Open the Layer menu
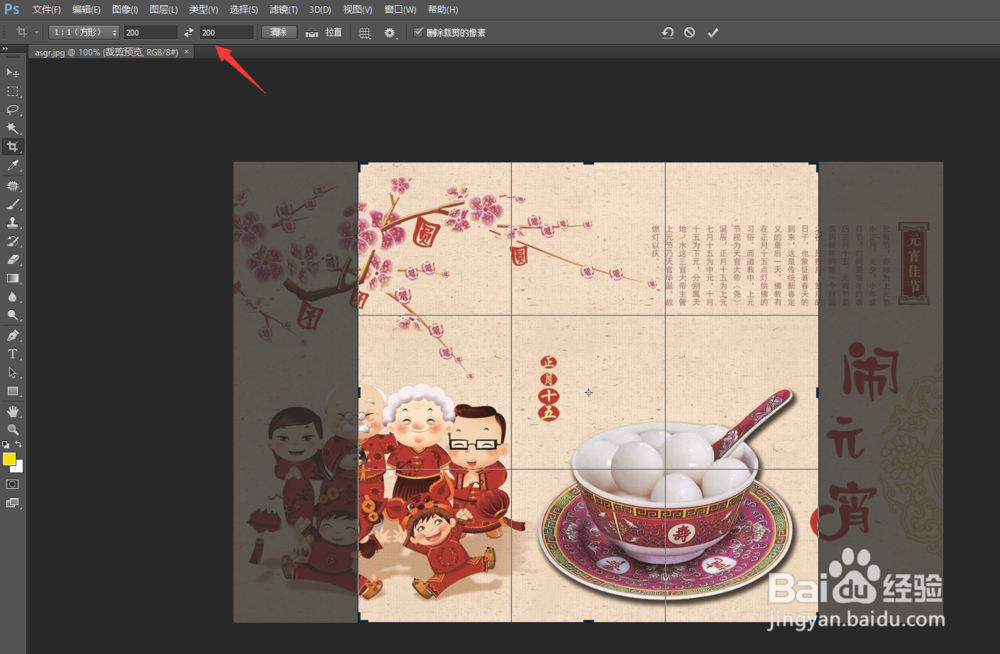This screenshot has height=654, width=1000. (164, 10)
